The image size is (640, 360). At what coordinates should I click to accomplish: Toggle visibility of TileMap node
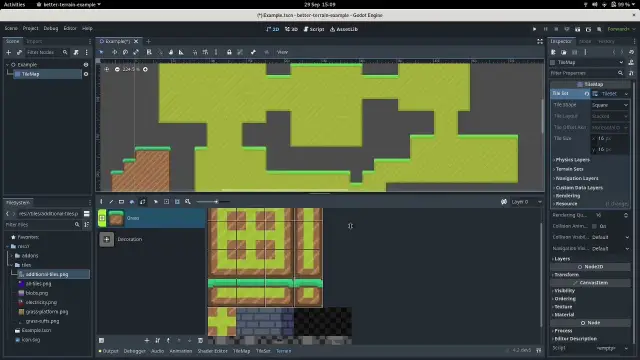click(x=86, y=74)
